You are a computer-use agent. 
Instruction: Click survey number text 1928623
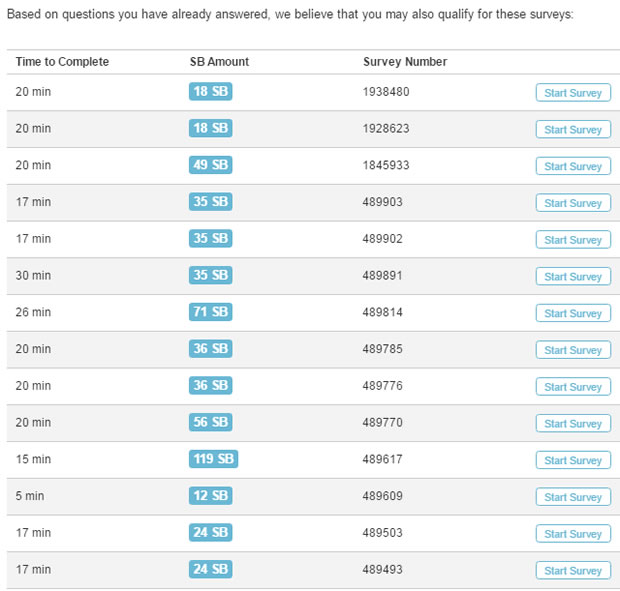click(386, 128)
